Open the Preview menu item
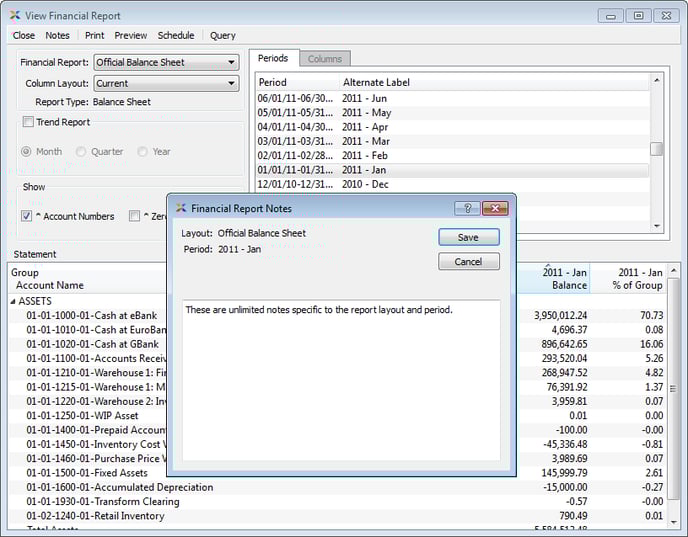 point(130,35)
